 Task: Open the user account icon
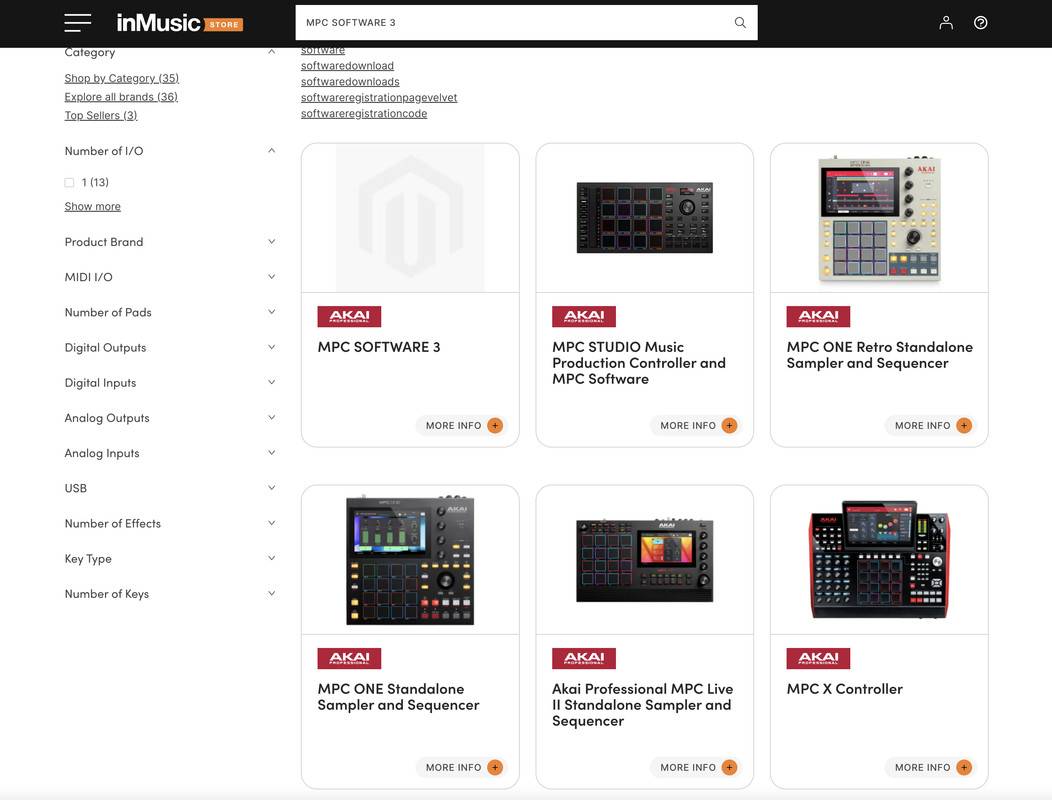[946, 23]
